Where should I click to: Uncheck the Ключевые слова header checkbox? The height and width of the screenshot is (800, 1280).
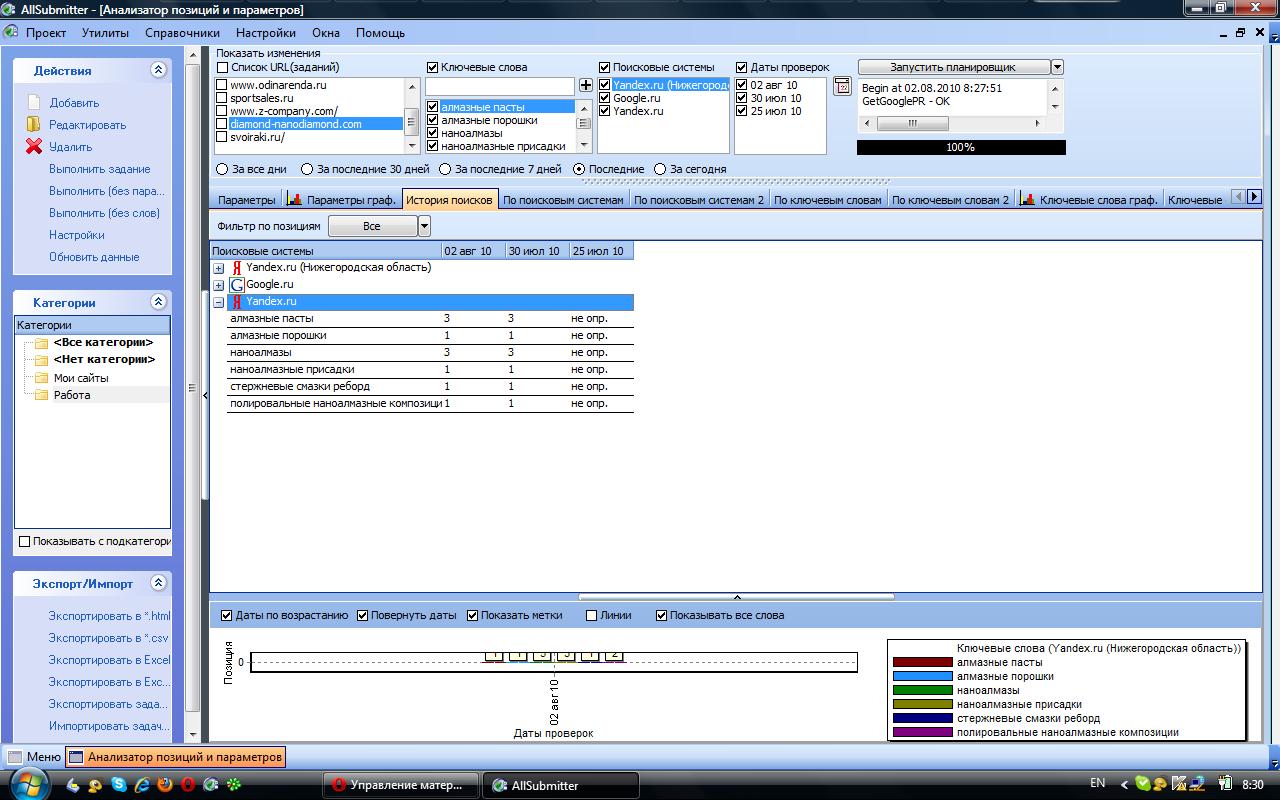tap(433, 67)
